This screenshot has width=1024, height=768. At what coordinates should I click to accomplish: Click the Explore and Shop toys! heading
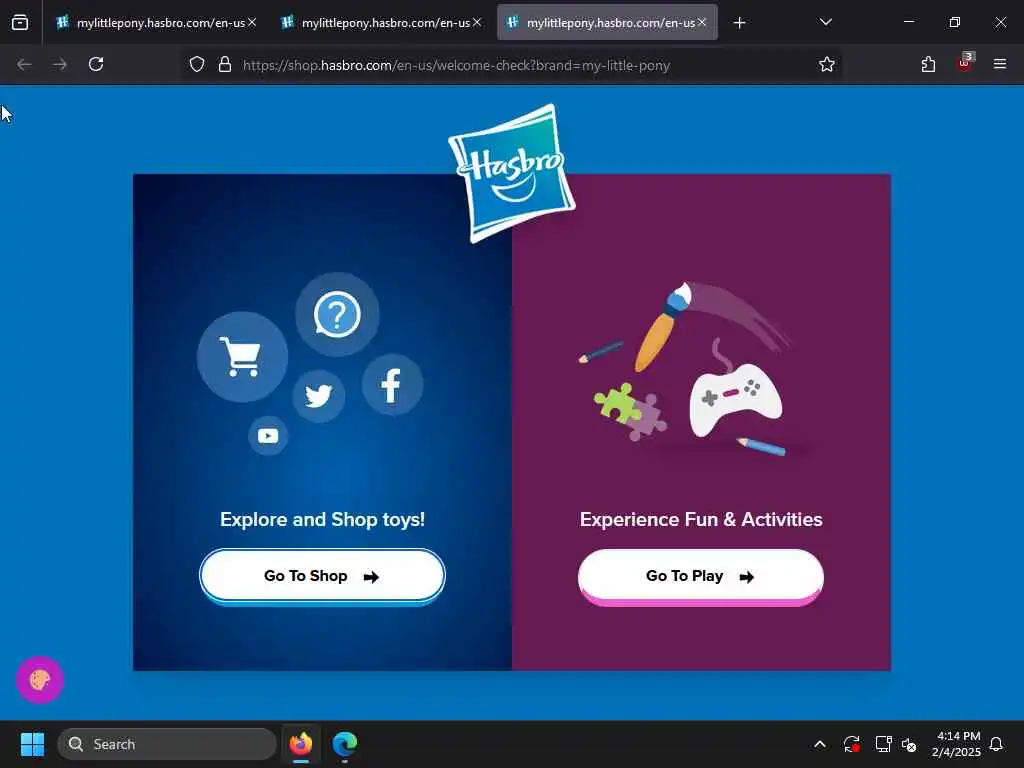(323, 519)
